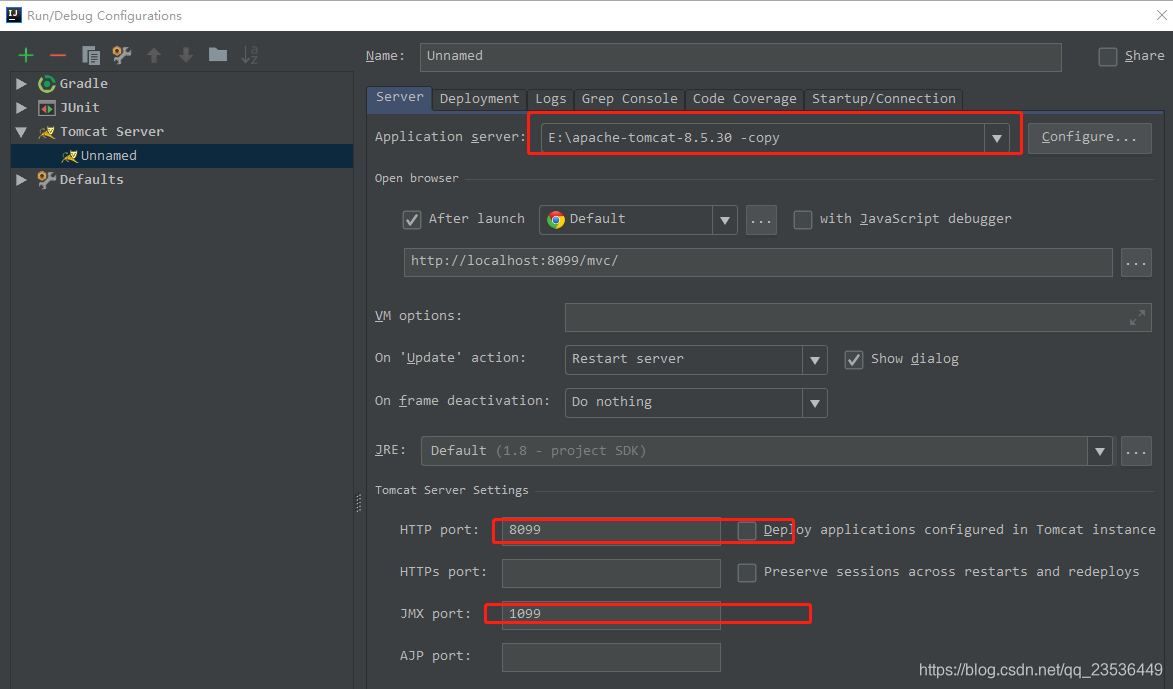1173x689 pixels.
Task: Switch to Logs tab
Action: (x=551, y=99)
